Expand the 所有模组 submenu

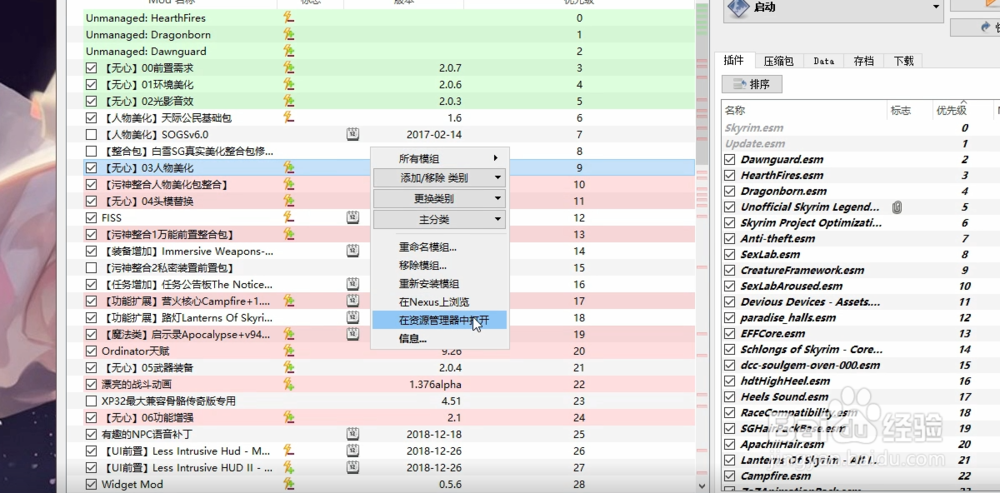439,158
